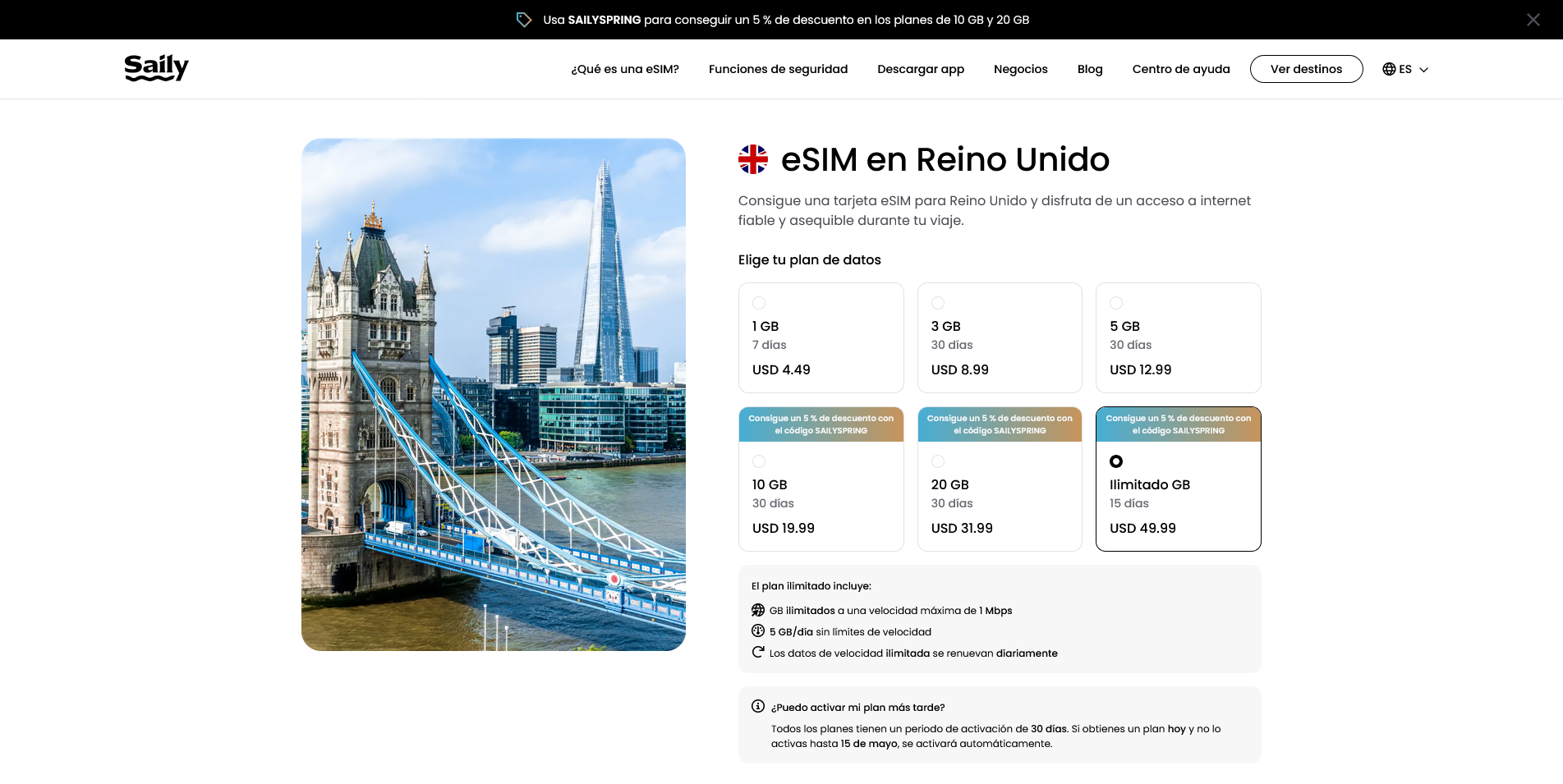Click the globe language icon
Screen dimensions: 1563x784
pos(1389,69)
